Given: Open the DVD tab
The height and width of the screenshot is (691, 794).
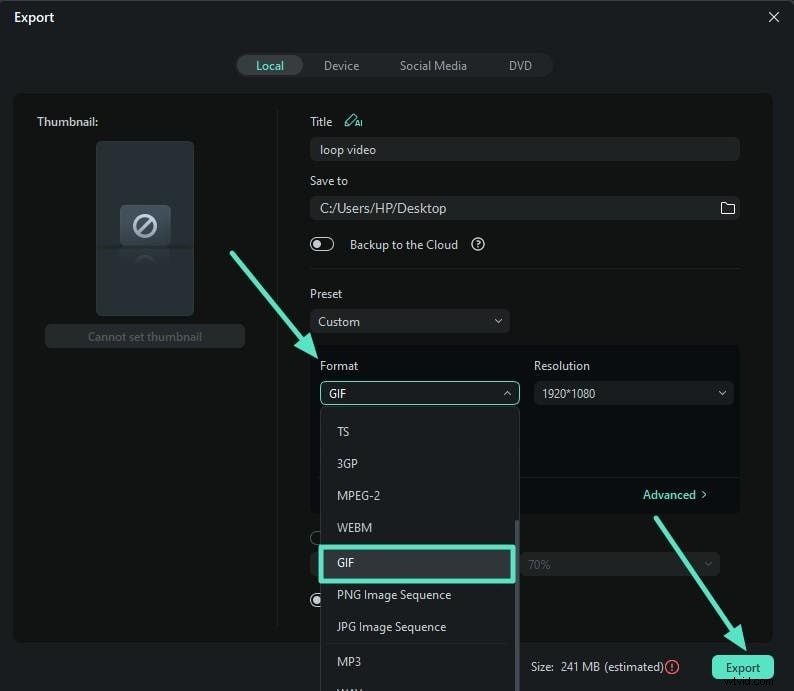Looking at the screenshot, I should pos(520,65).
